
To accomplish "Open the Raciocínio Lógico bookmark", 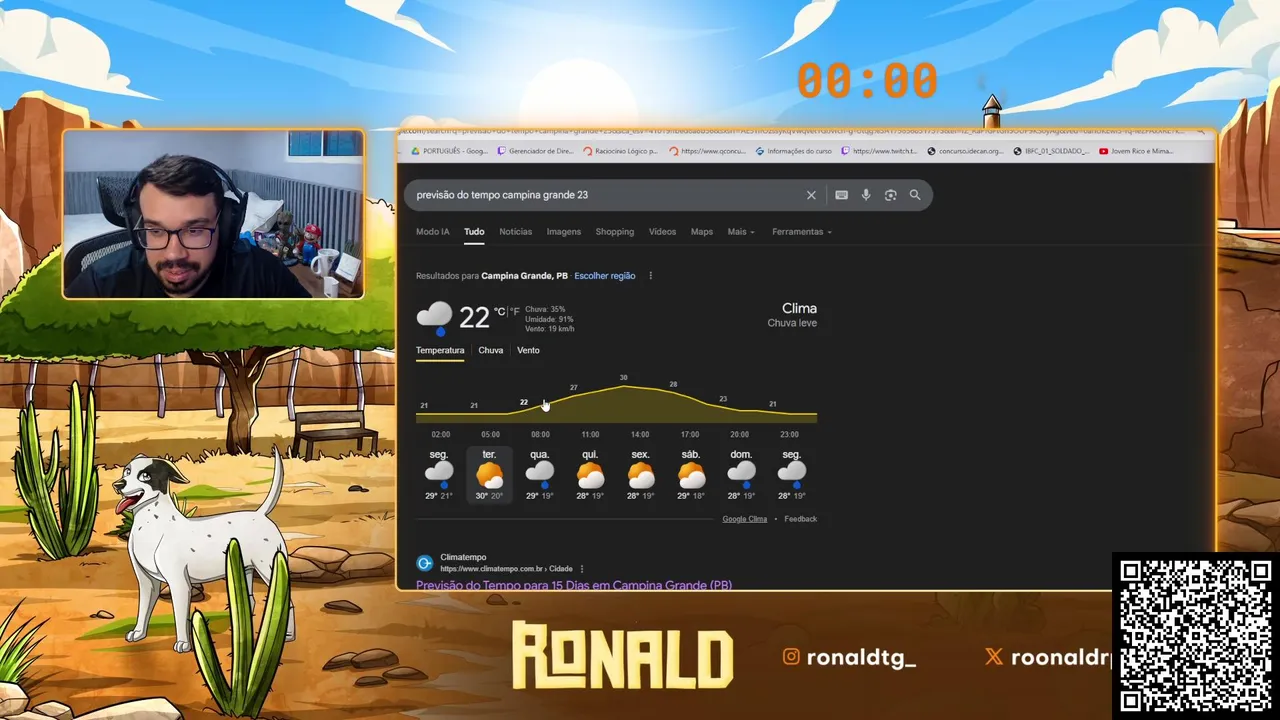I will 619,151.
